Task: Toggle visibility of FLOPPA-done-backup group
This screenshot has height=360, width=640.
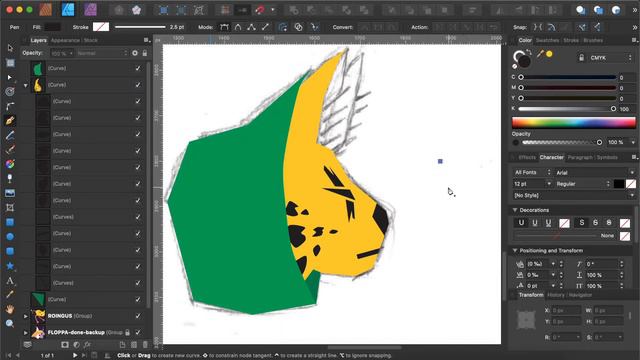Action: (138, 332)
